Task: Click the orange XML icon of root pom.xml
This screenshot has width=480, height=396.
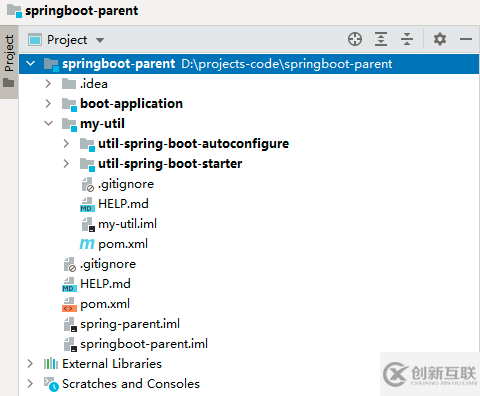Action: [x=69, y=304]
